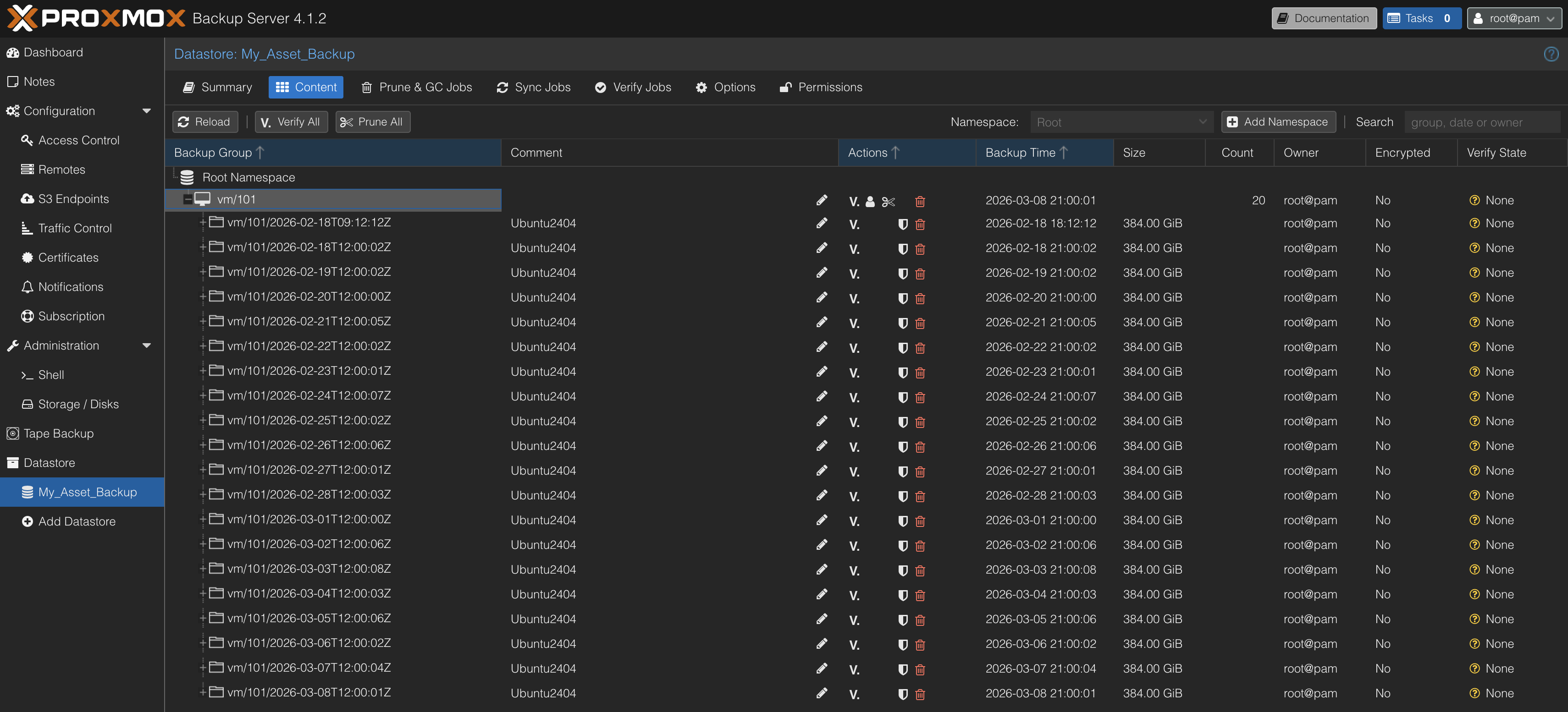The width and height of the screenshot is (1568, 712).
Task: Click the help question mark icon
Action: (x=1551, y=54)
